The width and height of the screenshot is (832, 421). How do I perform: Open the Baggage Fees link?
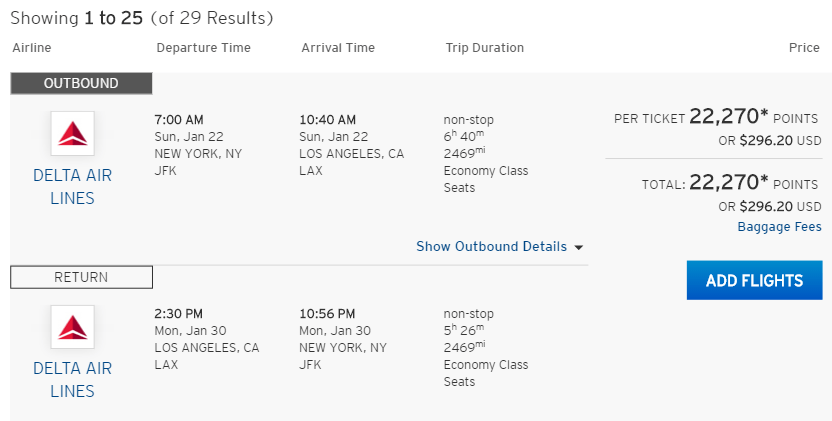pyautogui.click(x=779, y=227)
